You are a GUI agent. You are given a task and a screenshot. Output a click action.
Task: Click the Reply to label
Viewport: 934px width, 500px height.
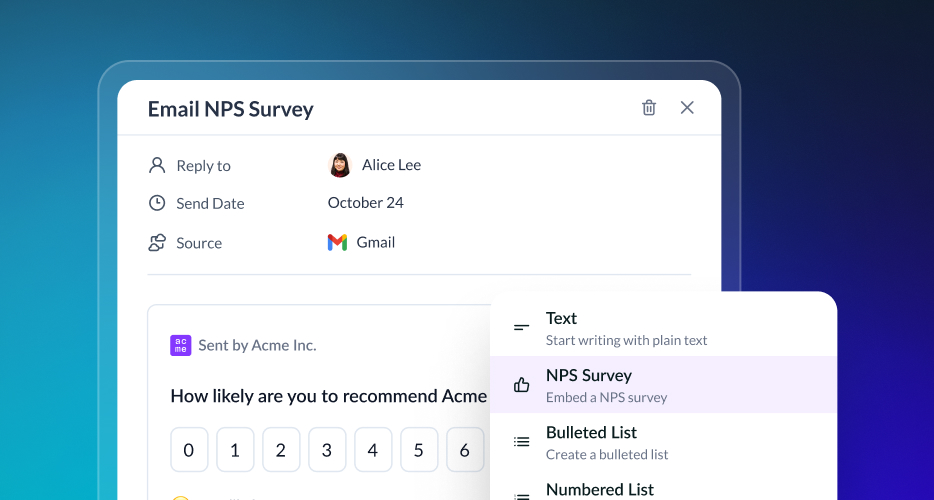pyautogui.click(x=203, y=166)
